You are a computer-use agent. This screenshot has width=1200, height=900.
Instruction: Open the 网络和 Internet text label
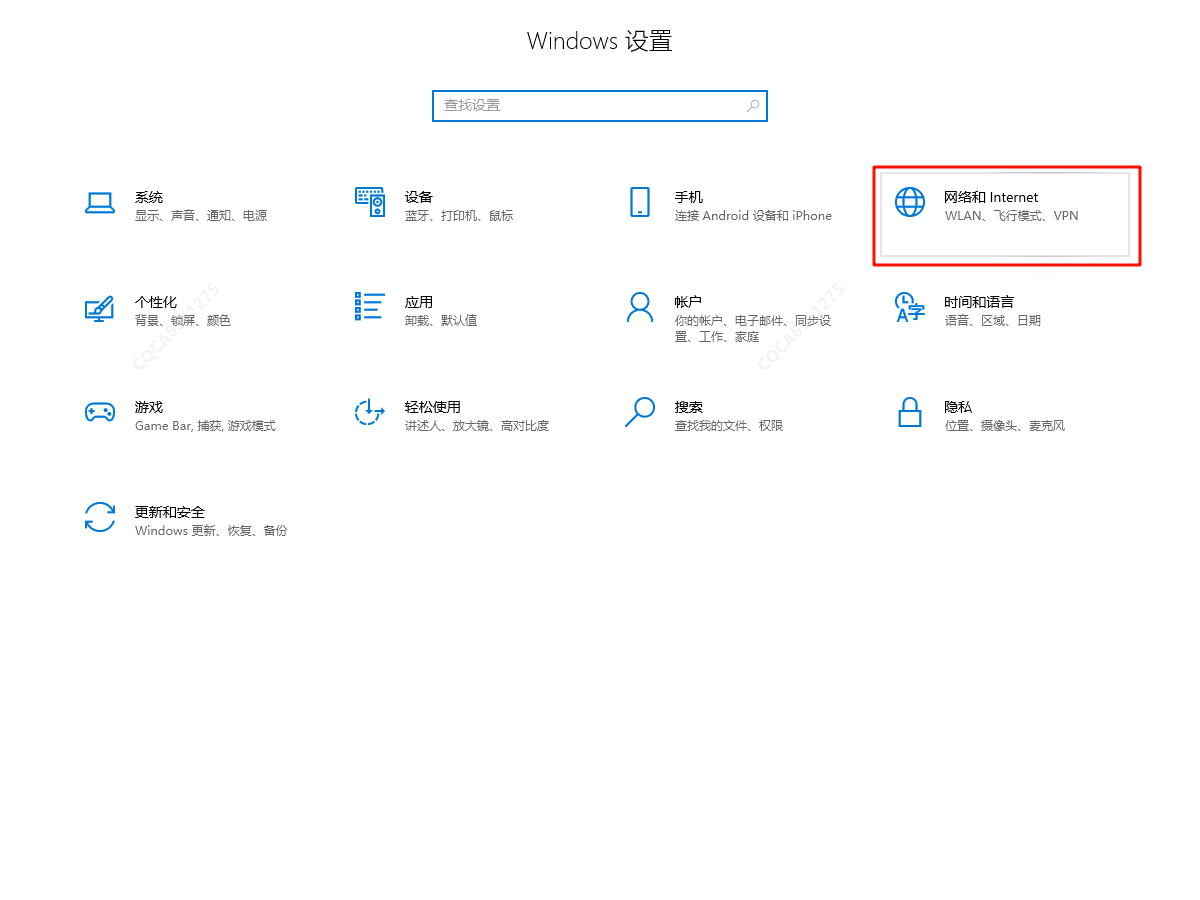[x=991, y=197]
